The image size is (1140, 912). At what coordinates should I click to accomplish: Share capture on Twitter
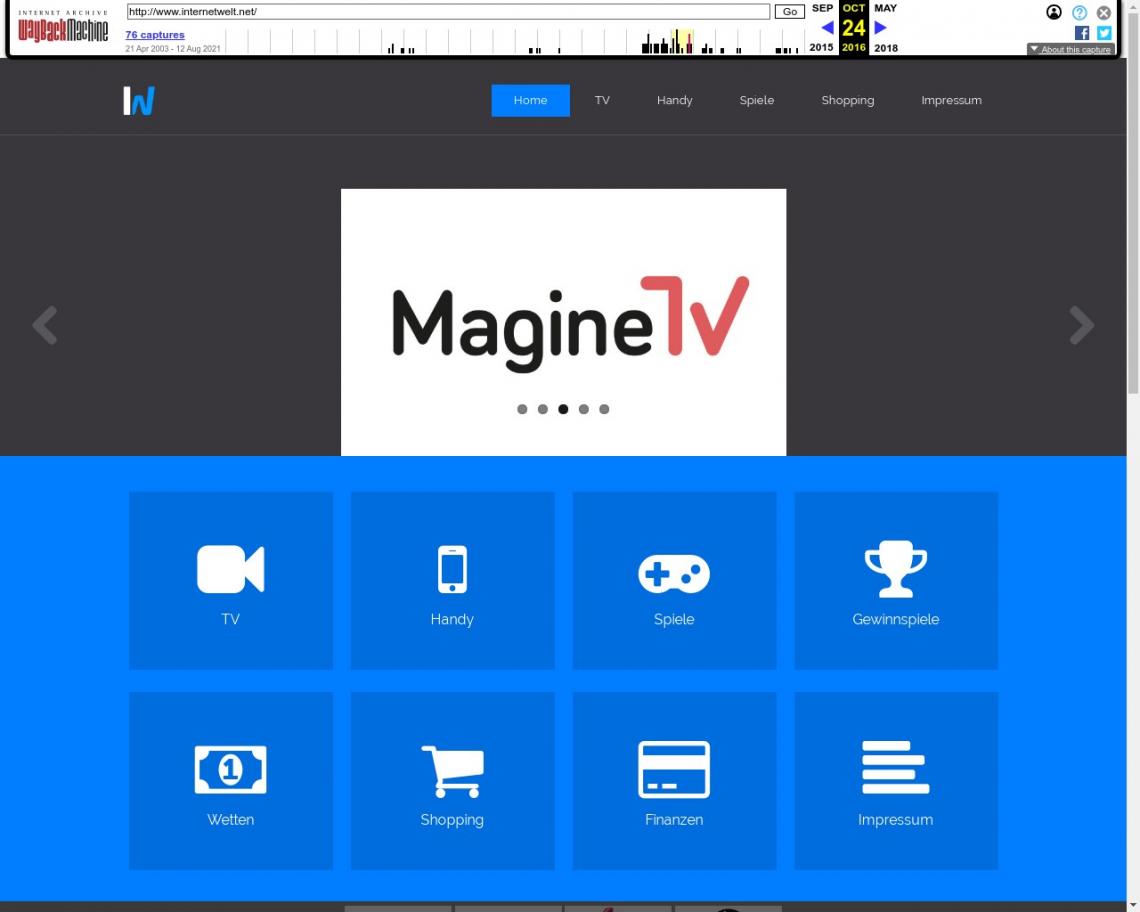[1104, 33]
